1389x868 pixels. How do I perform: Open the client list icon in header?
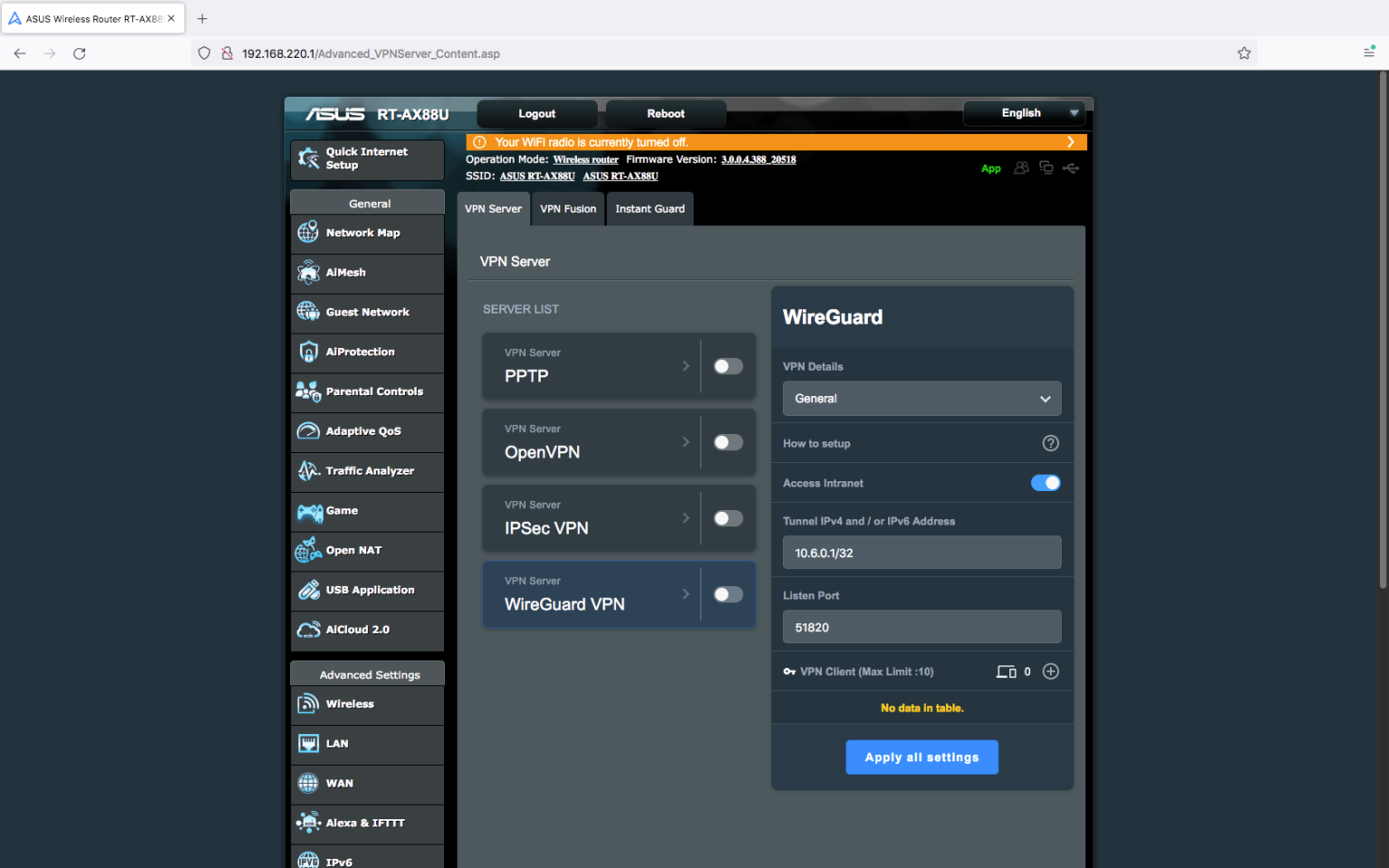[x=1021, y=168]
